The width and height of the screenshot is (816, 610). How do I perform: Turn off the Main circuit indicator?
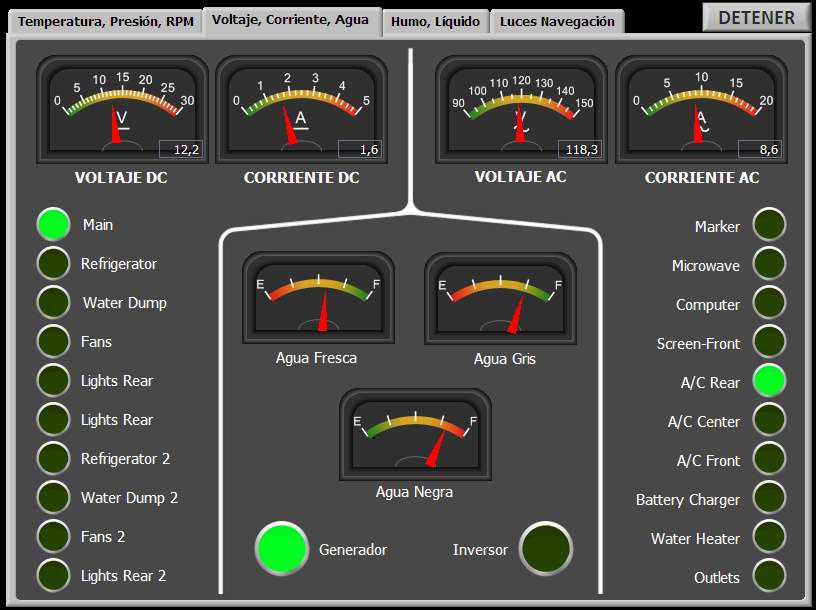(x=54, y=224)
